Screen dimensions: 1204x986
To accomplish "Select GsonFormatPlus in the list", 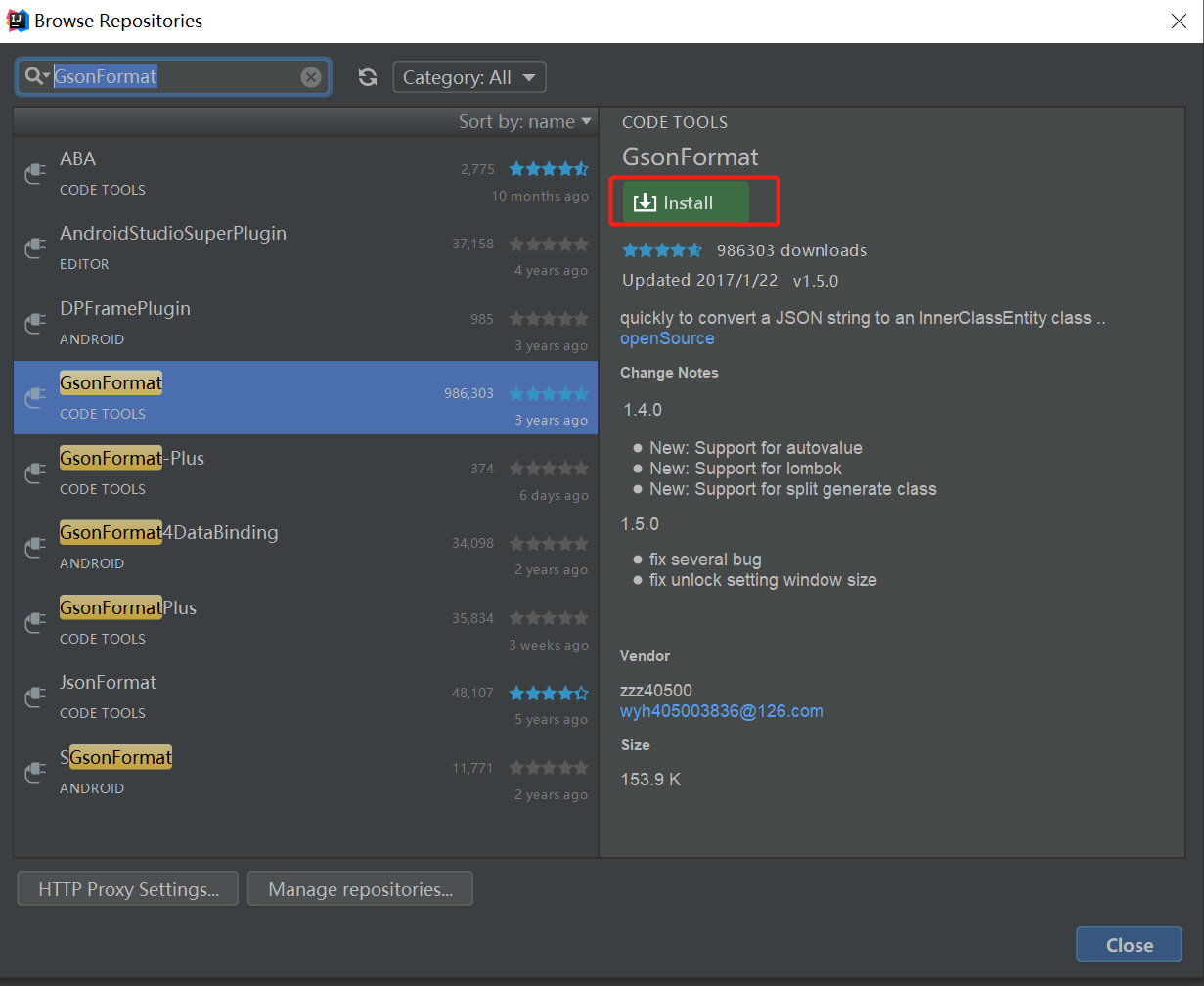I will tap(305, 622).
